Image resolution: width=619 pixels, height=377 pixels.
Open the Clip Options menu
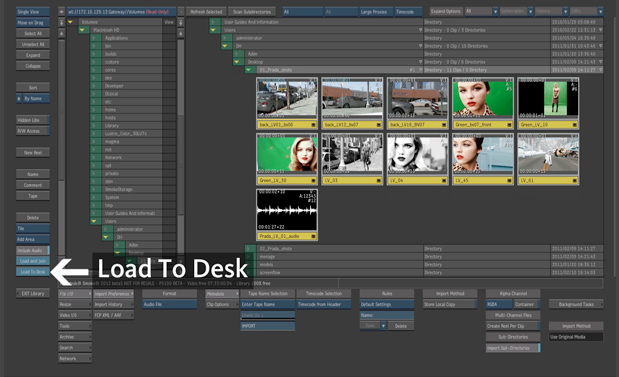pyautogui.click(x=222, y=304)
